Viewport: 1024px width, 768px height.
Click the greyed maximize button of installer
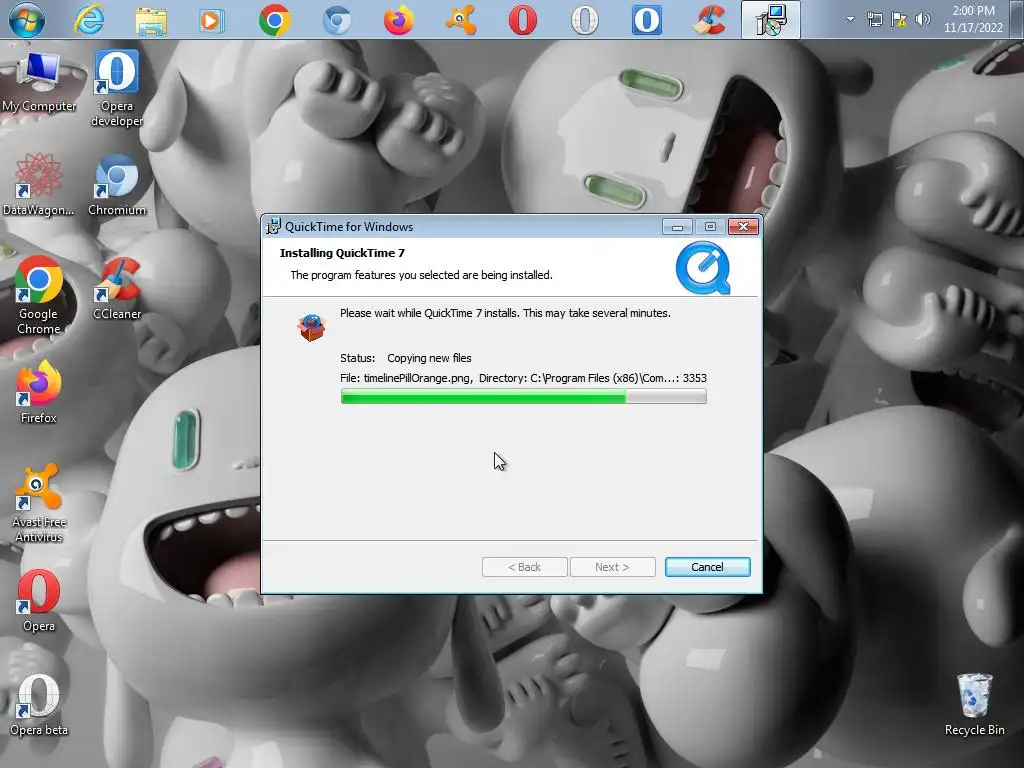710,227
